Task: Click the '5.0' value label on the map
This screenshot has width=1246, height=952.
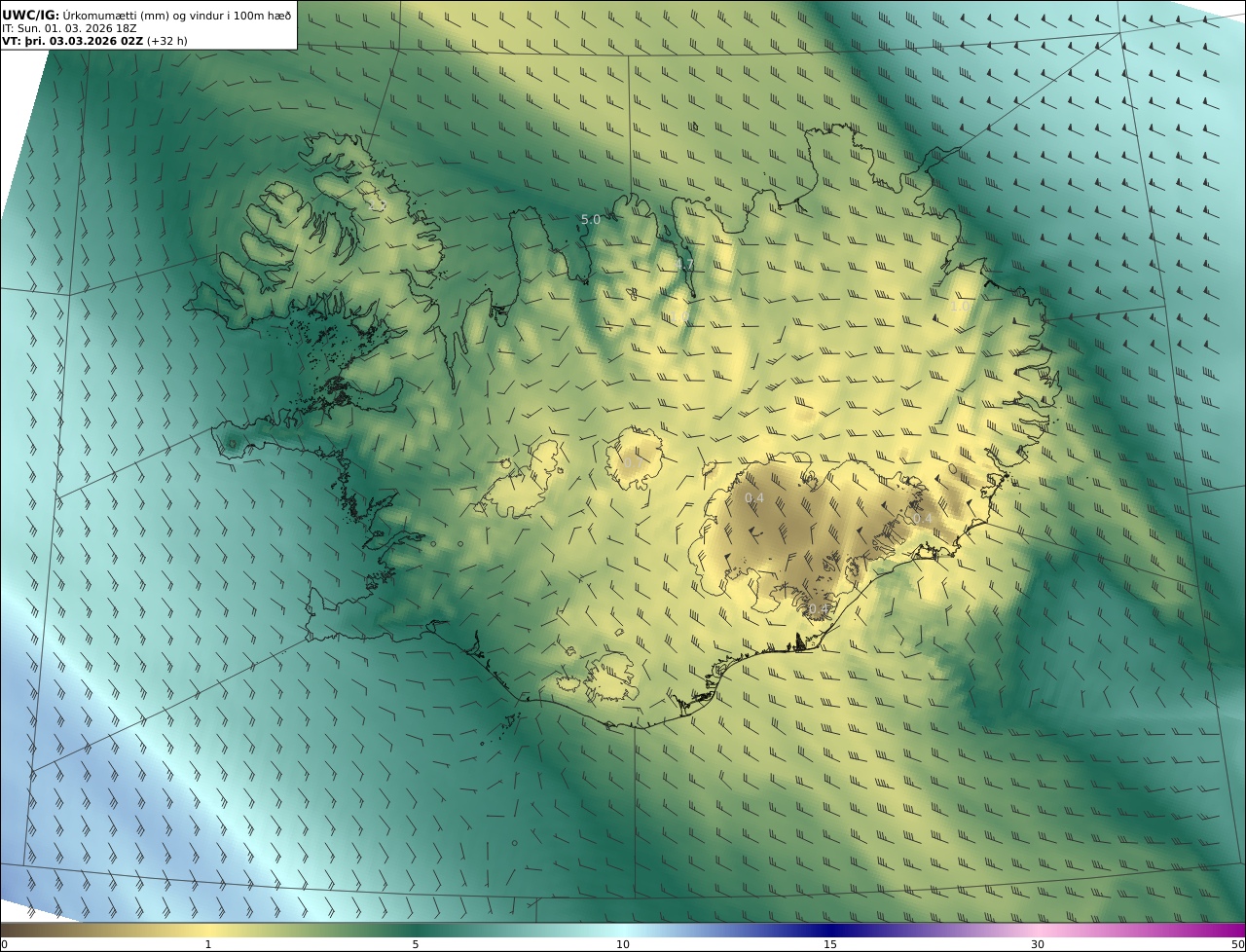Action: coord(591,220)
